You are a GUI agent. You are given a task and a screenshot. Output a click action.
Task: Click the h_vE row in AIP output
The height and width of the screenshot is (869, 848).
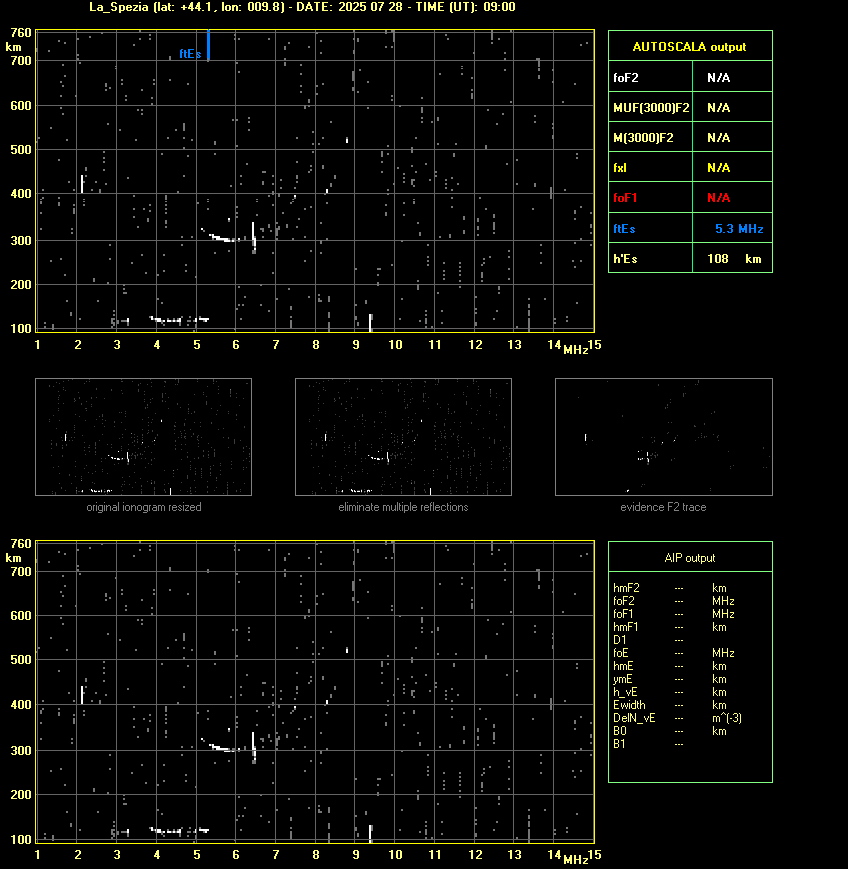point(670,692)
